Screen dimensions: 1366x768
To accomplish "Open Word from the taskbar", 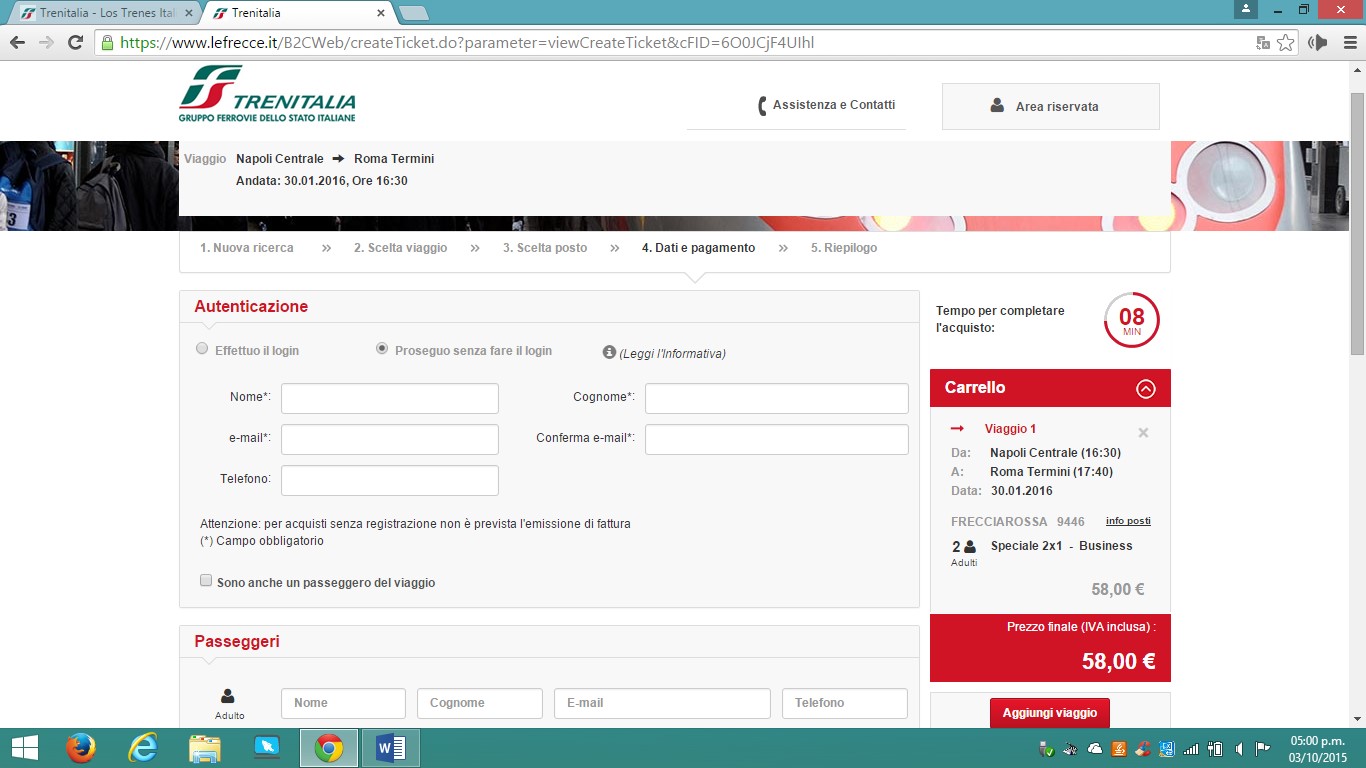I will (x=390, y=748).
